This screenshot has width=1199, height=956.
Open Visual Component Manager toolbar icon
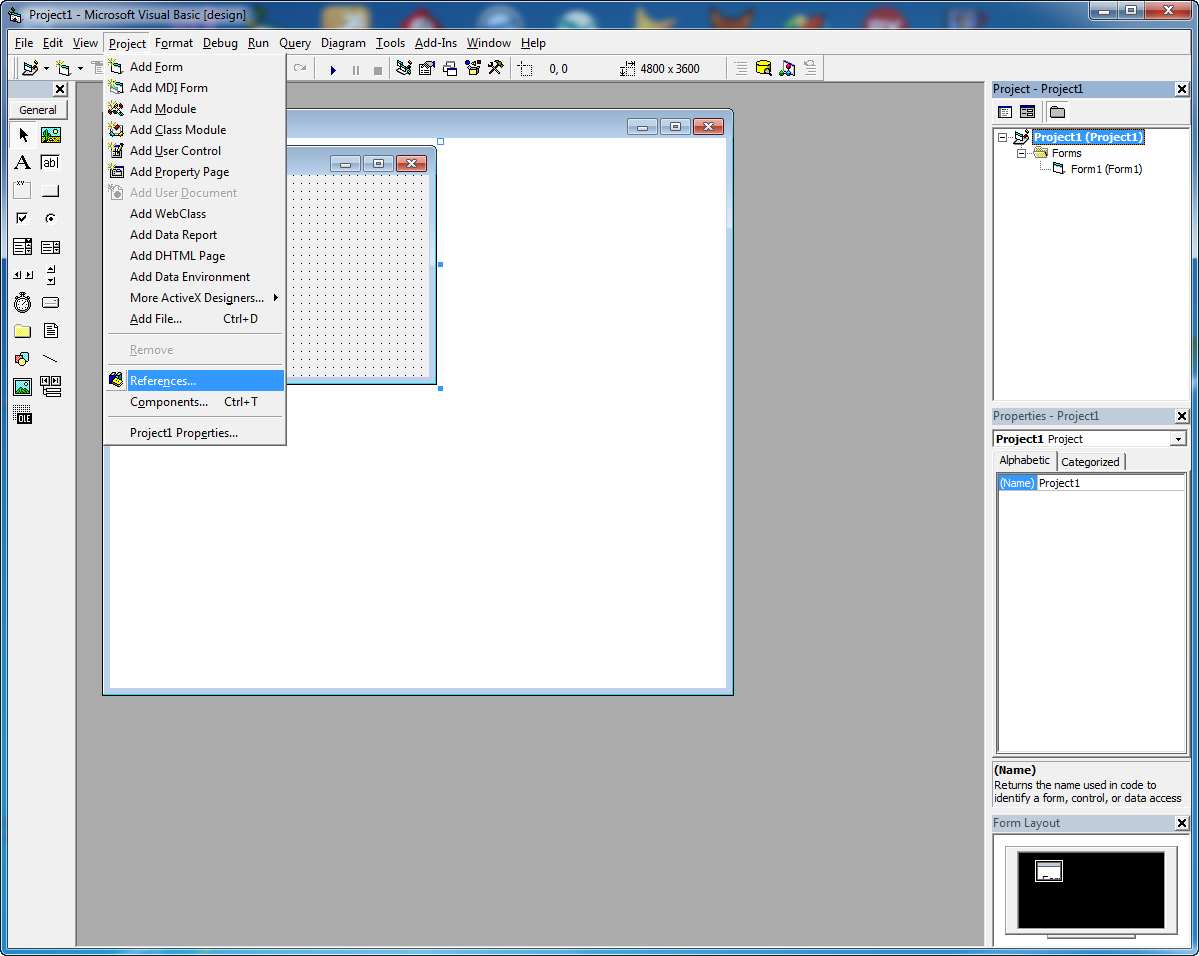coord(787,69)
